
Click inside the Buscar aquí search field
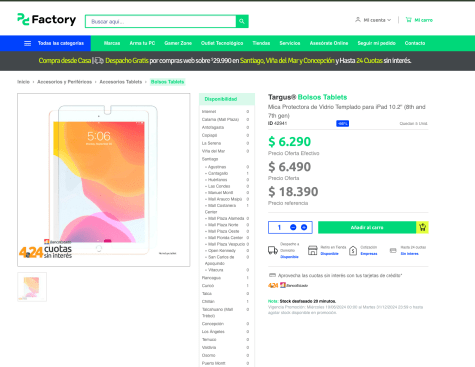[x=161, y=21]
